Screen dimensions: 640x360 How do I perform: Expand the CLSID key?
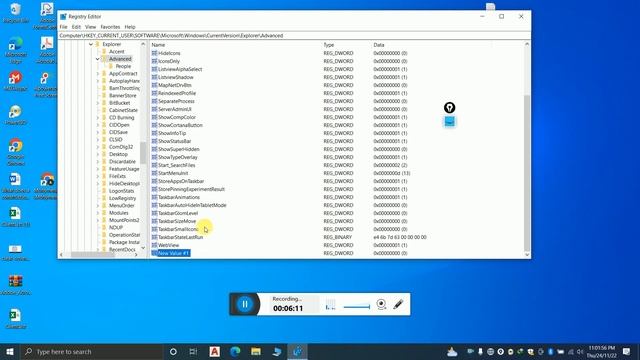pyautogui.click(x=98, y=140)
